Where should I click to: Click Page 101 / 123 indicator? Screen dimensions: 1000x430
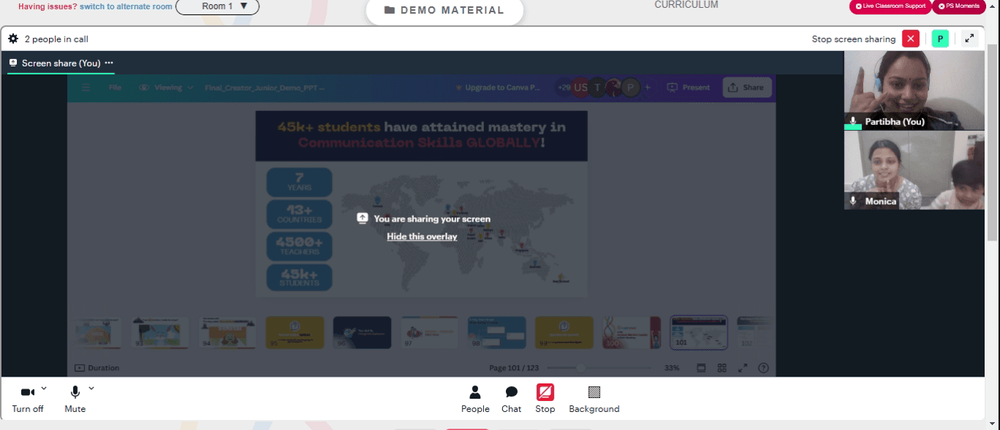[513, 368]
